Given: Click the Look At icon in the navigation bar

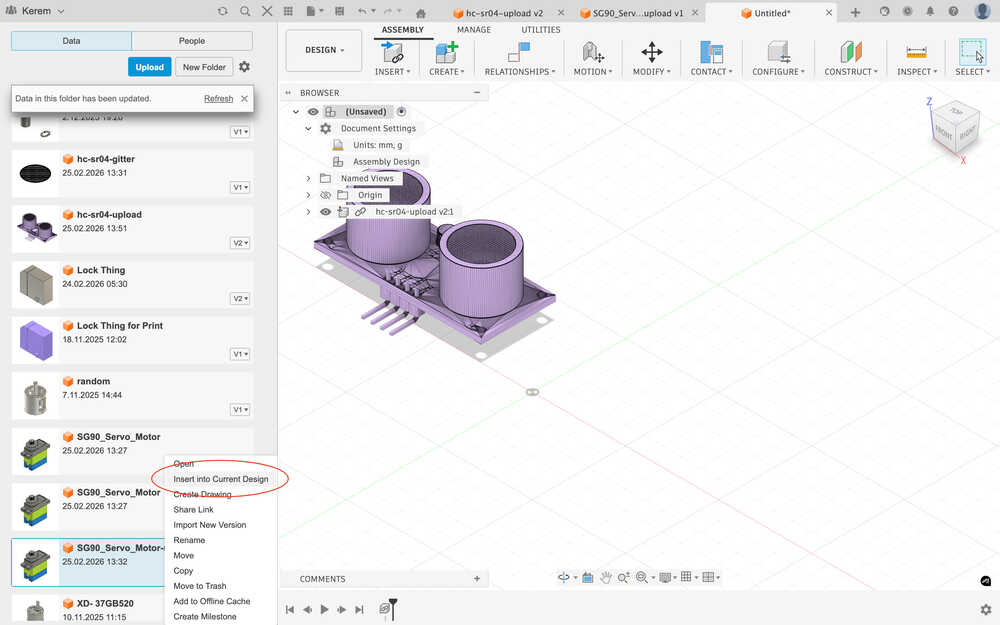Looking at the screenshot, I should click(587, 577).
